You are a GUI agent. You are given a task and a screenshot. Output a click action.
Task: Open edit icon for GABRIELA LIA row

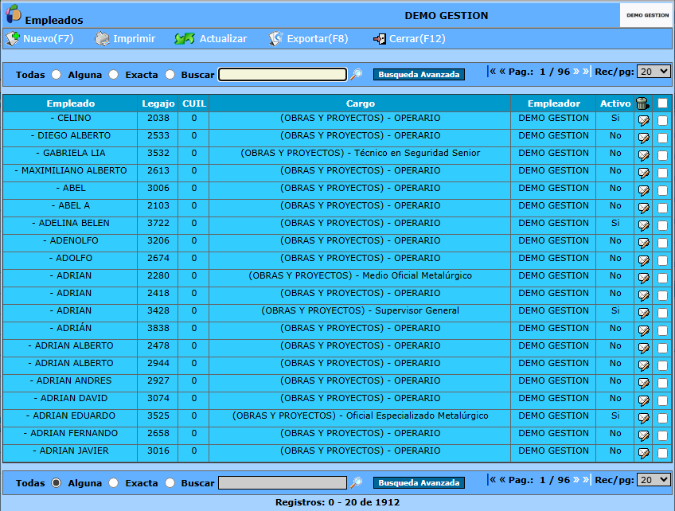coord(643,155)
